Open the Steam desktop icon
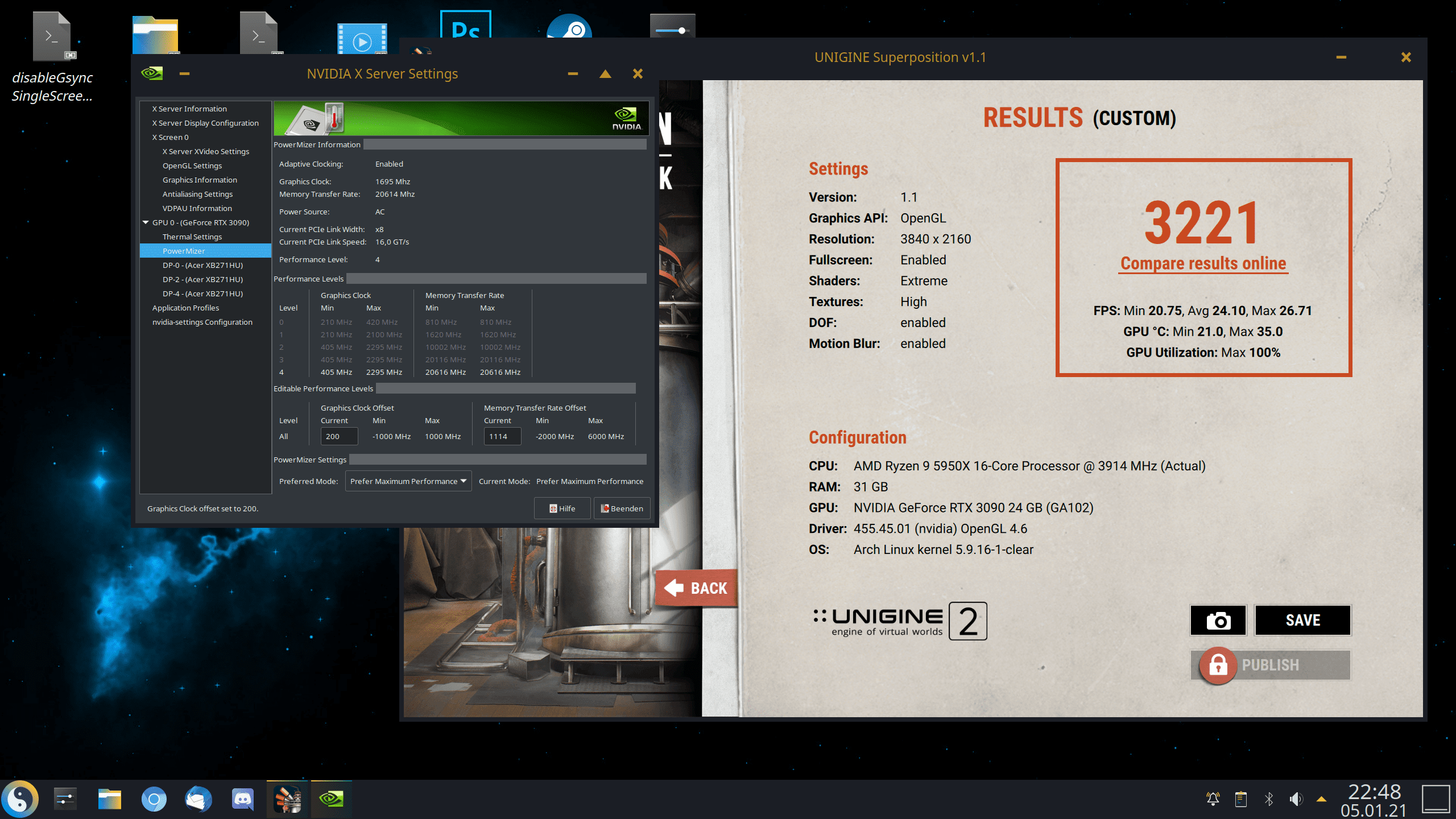The height and width of the screenshot is (819, 1456). [x=569, y=26]
